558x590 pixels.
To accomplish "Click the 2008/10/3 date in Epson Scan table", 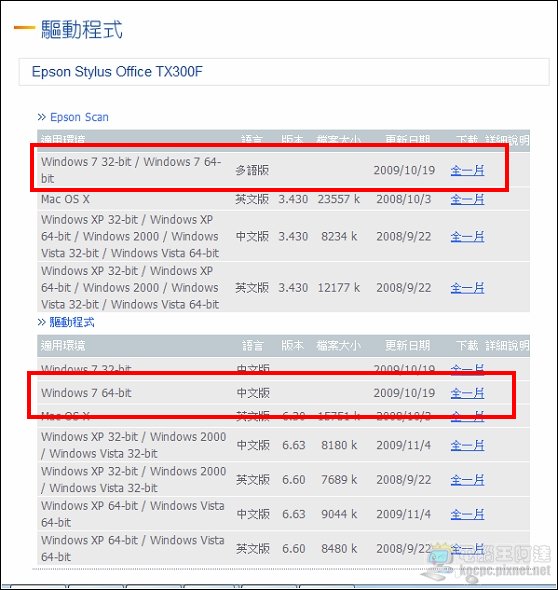I will (404, 199).
